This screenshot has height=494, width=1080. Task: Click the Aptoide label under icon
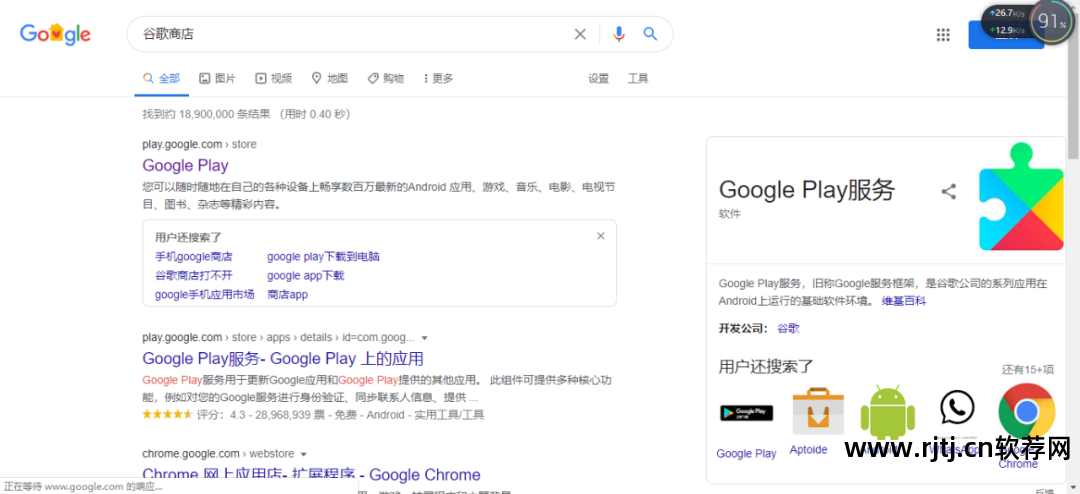809,449
